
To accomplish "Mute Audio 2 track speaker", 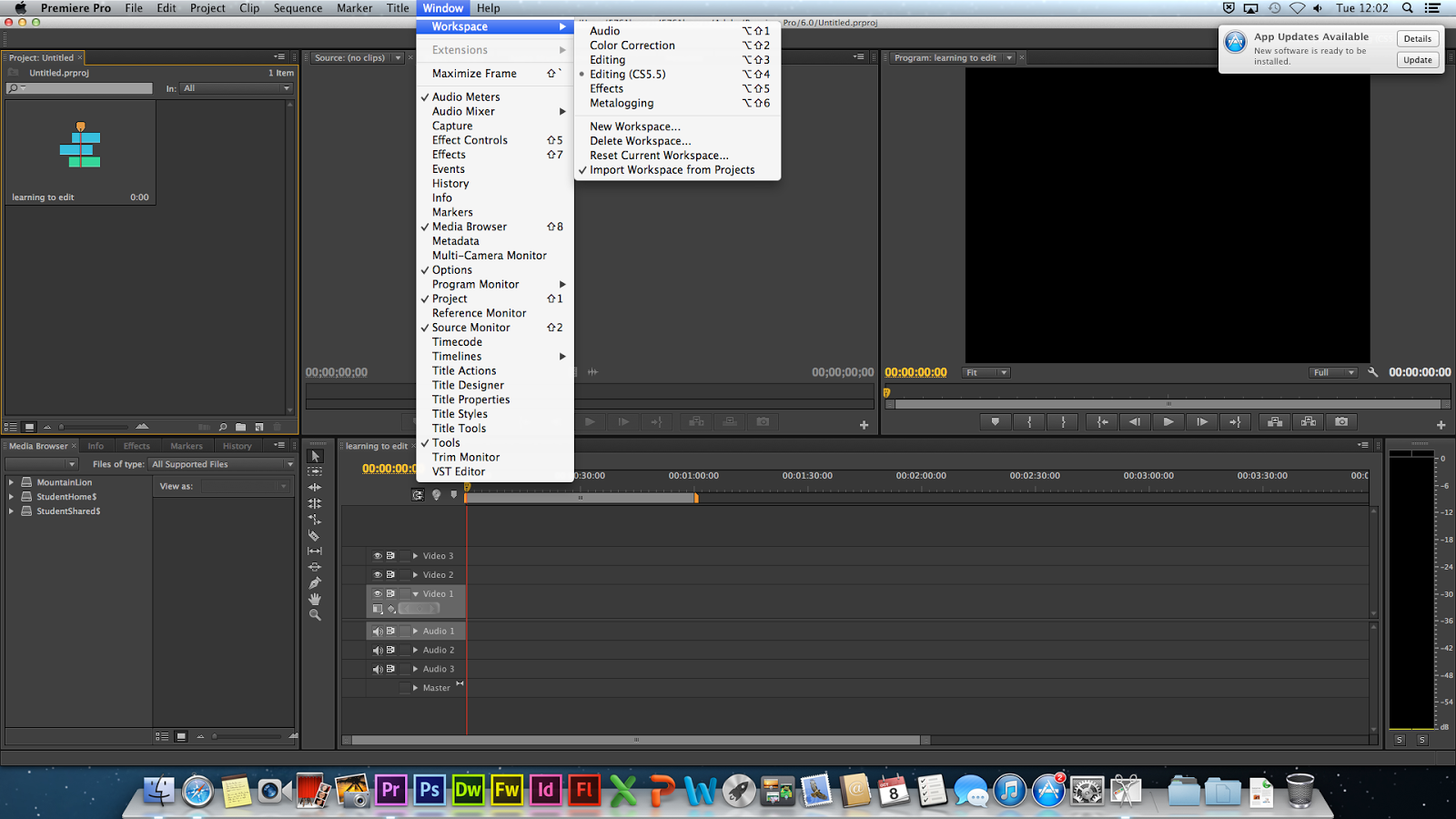I will coord(378,651).
